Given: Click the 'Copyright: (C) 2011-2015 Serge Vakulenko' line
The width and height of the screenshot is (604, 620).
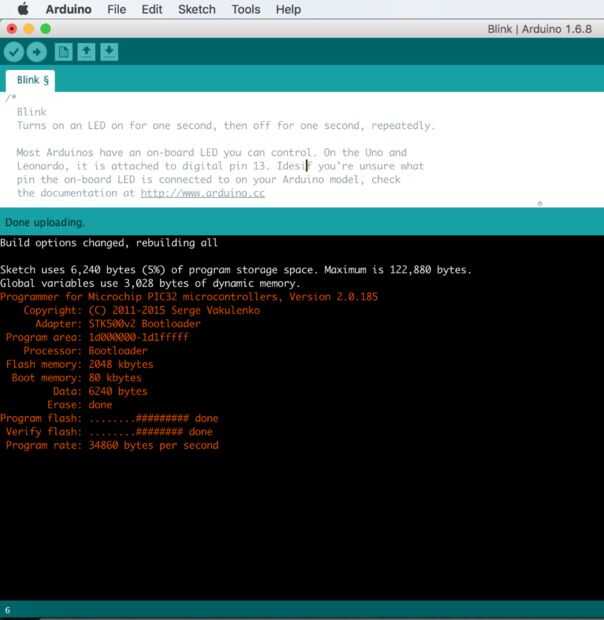Looking at the screenshot, I should click(142, 310).
